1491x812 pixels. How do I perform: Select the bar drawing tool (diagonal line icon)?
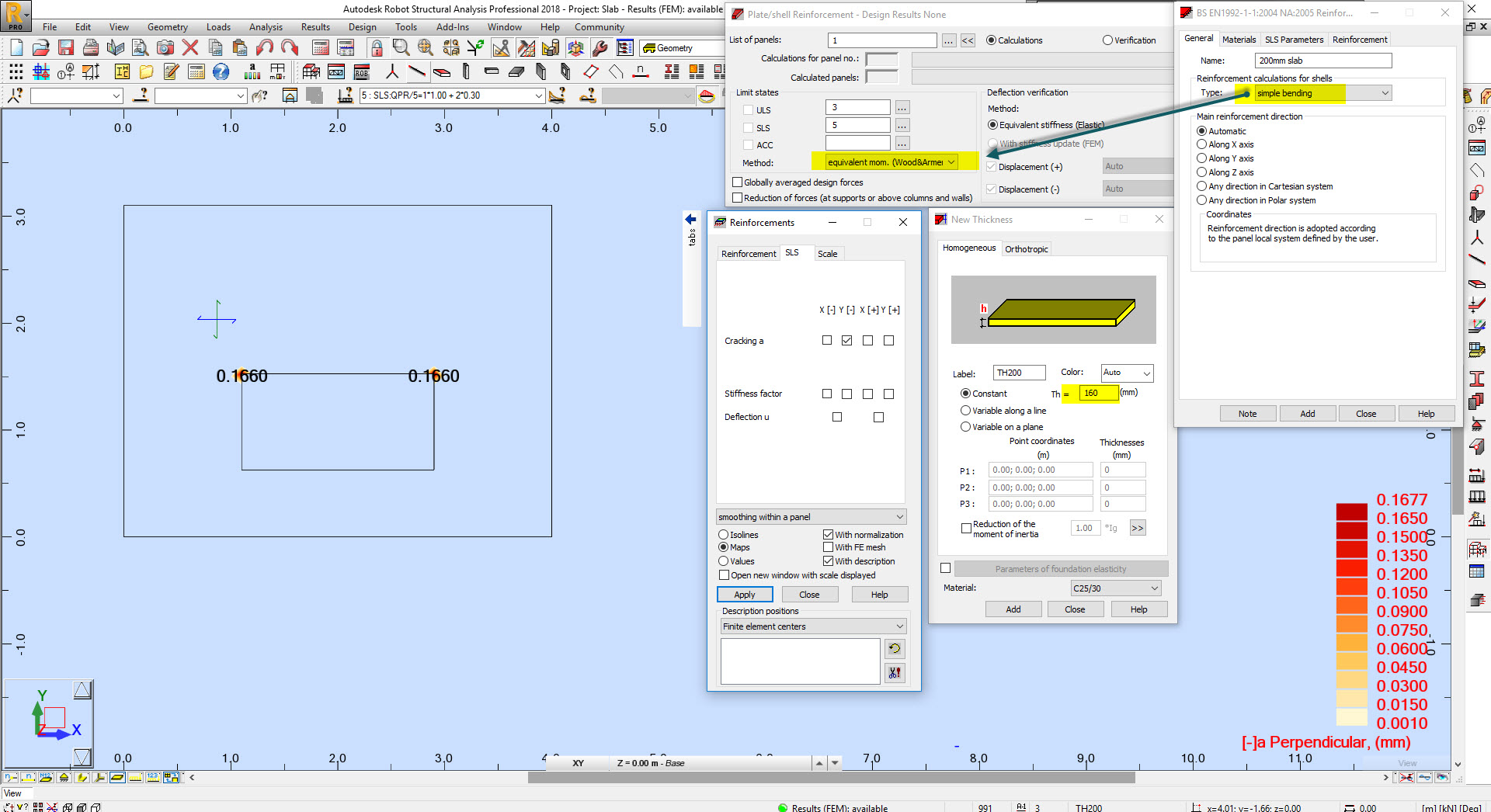click(x=417, y=71)
